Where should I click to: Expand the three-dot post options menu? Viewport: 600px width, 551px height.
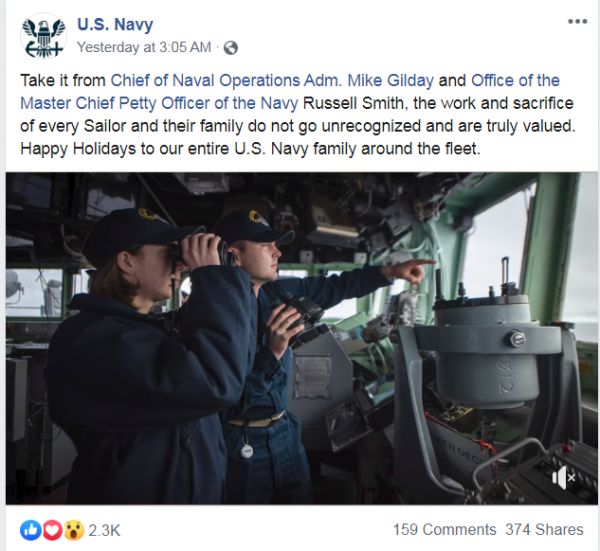pyautogui.click(x=577, y=21)
